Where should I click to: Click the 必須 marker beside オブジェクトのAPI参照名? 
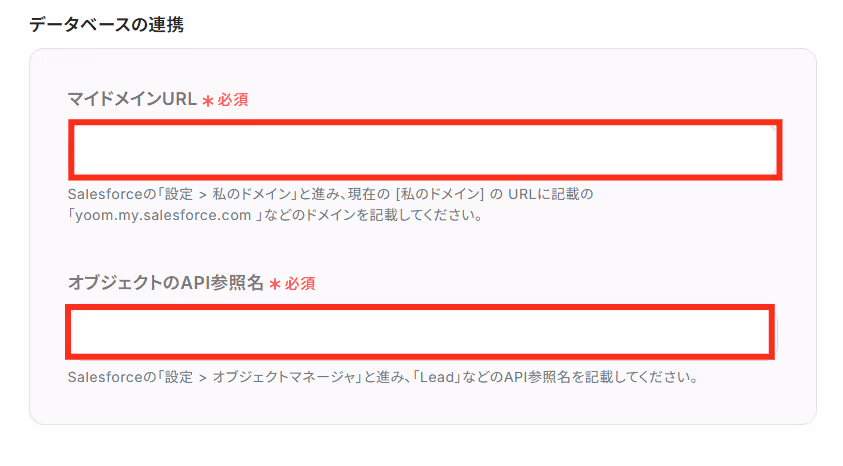[x=300, y=284]
